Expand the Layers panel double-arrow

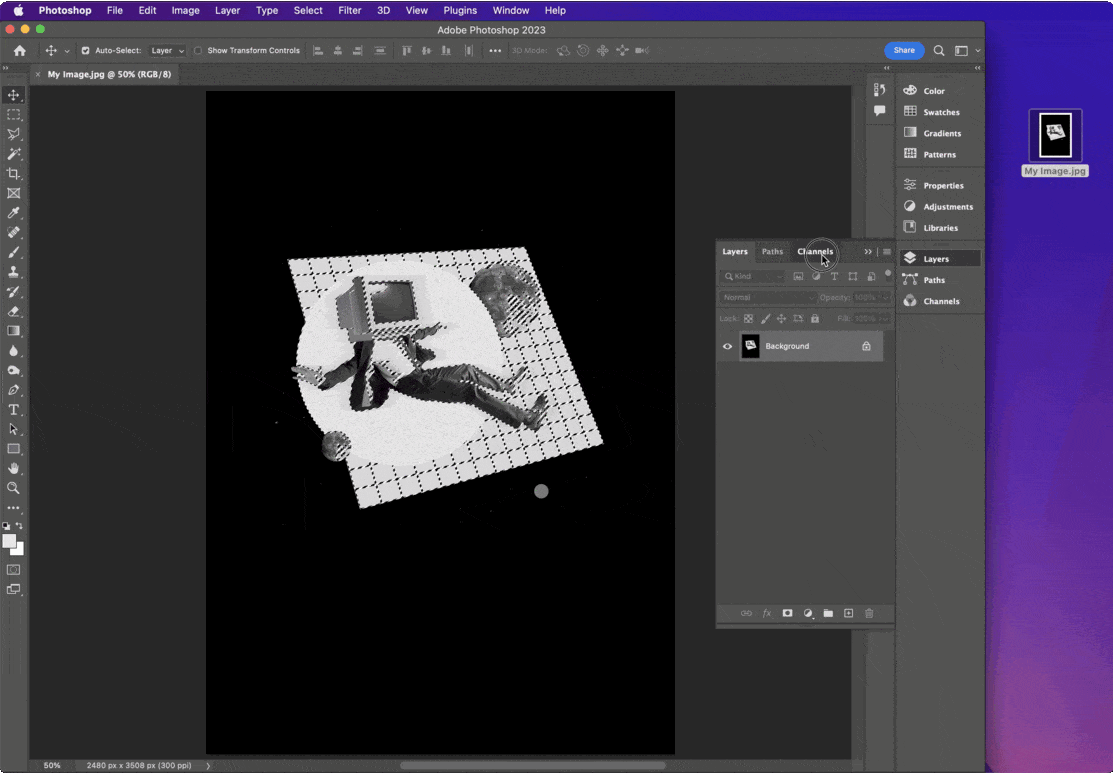pyautogui.click(x=868, y=251)
